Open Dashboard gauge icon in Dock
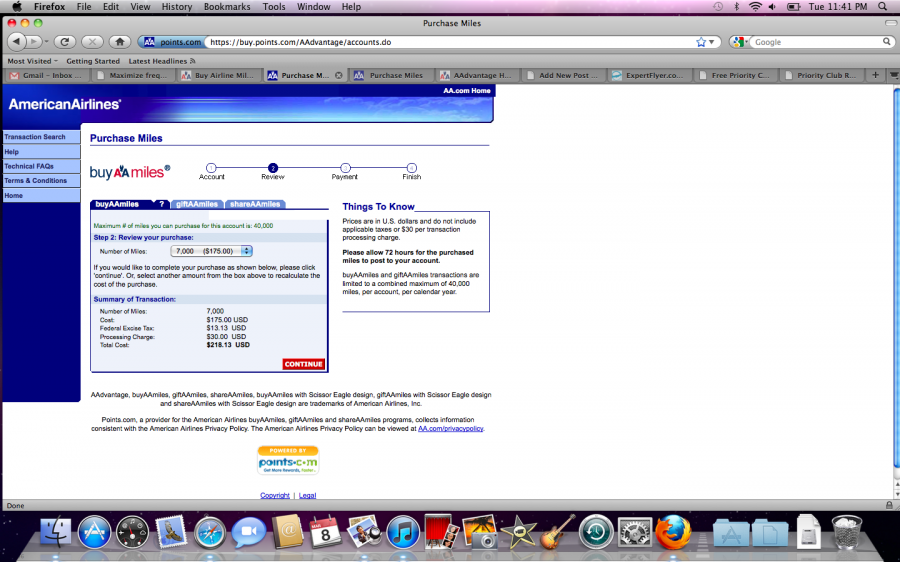This screenshot has width=900, height=562. point(132,532)
